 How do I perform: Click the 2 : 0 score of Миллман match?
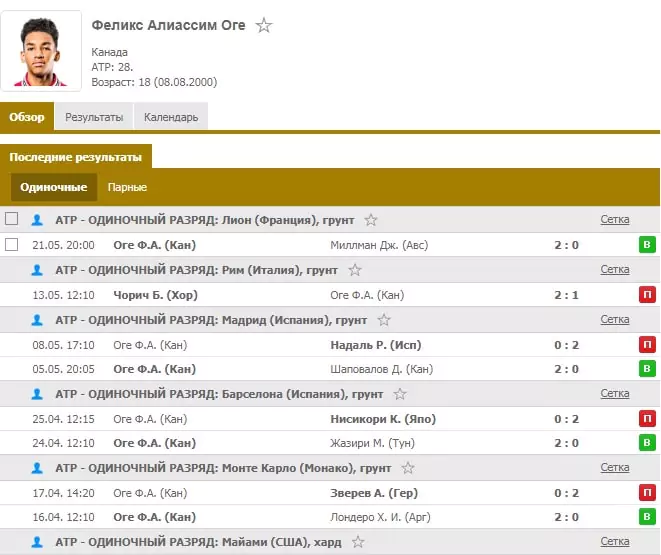567,245
